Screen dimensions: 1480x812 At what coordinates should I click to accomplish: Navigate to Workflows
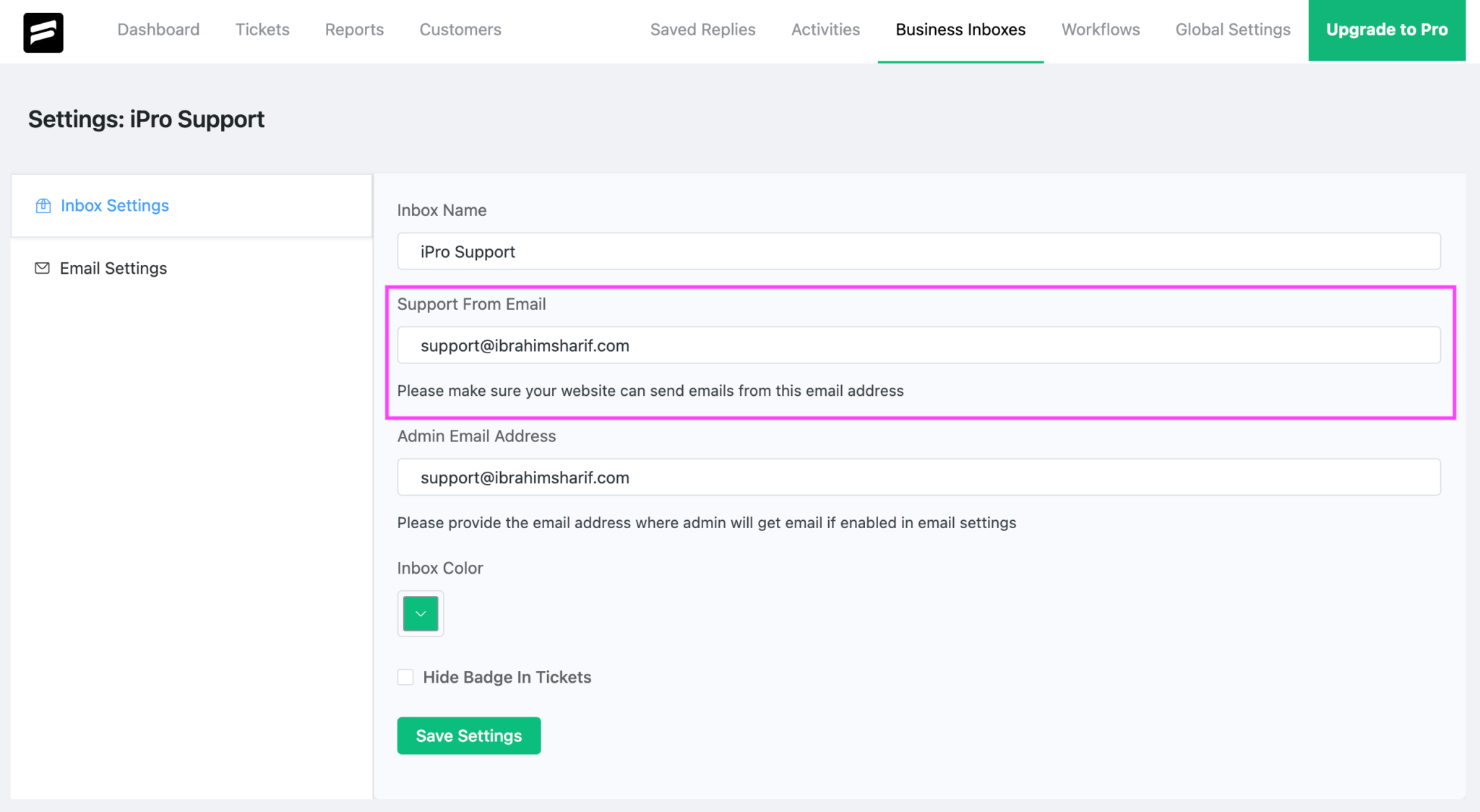(1100, 30)
